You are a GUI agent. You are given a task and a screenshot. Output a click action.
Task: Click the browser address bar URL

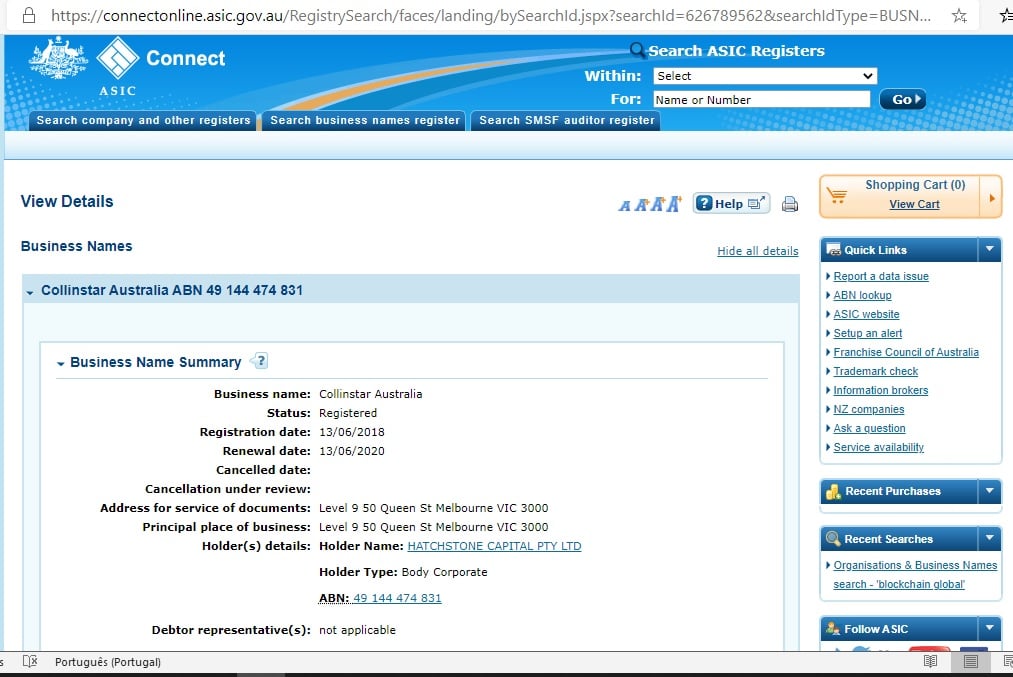pyautogui.click(x=491, y=16)
